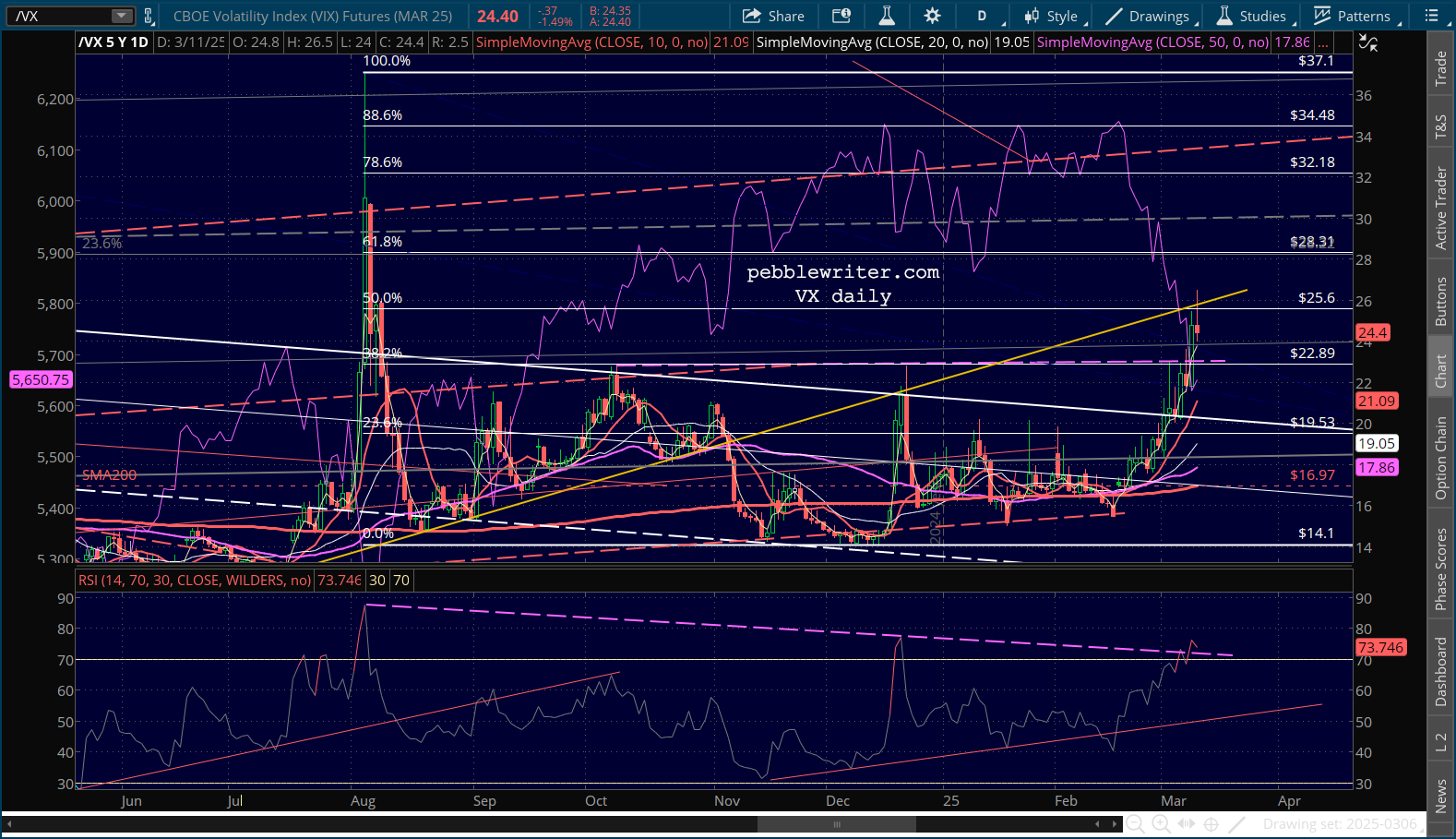Click the expand-collapse arrows icon
This screenshot has height=839, width=1456.
pos(1368,43)
